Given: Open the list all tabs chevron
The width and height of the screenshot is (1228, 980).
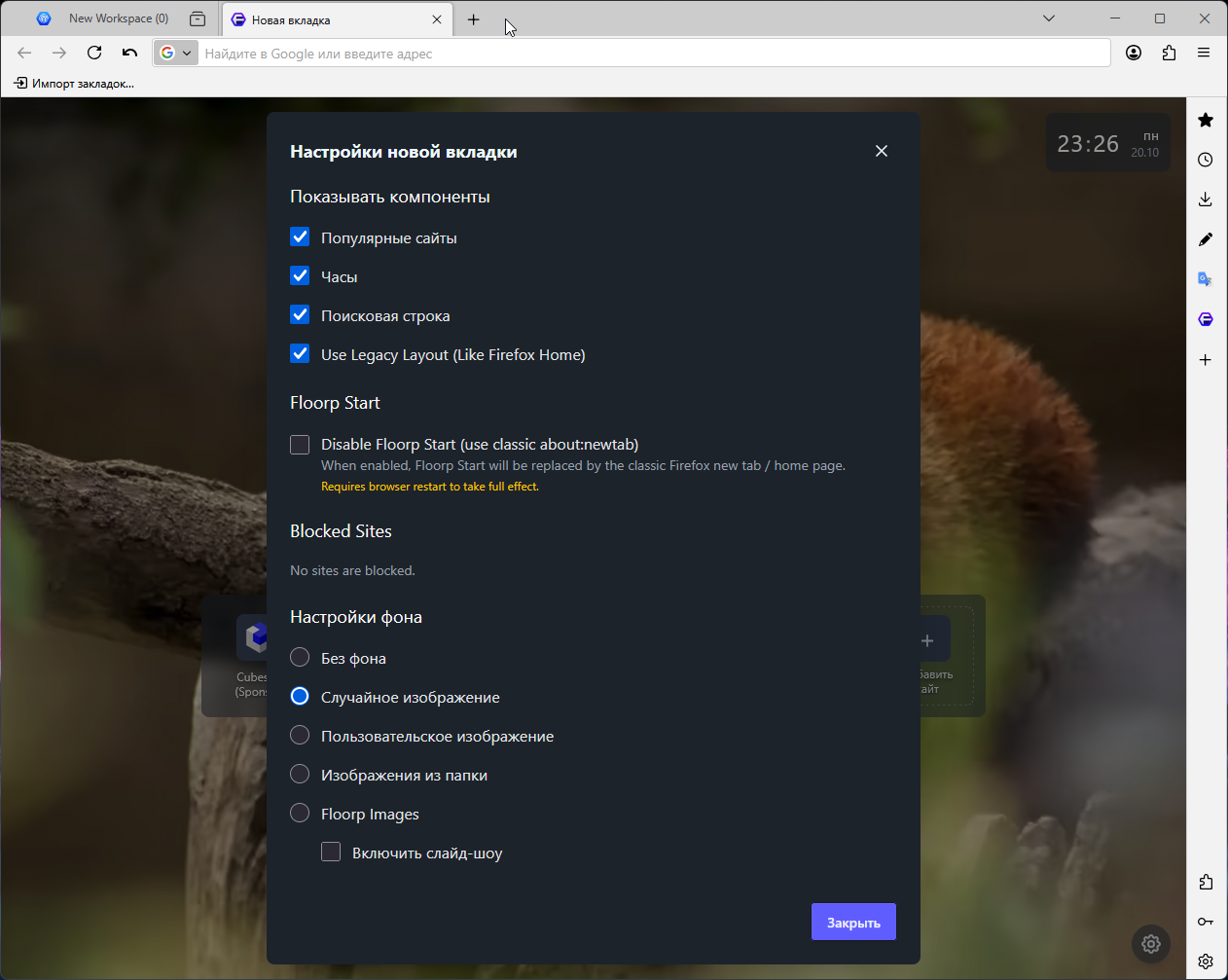Looking at the screenshot, I should coord(1049,18).
